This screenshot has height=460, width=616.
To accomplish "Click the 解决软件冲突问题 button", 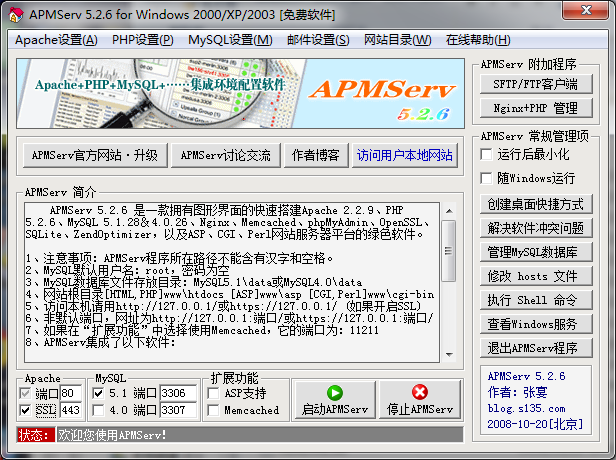I will coord(536,228).
